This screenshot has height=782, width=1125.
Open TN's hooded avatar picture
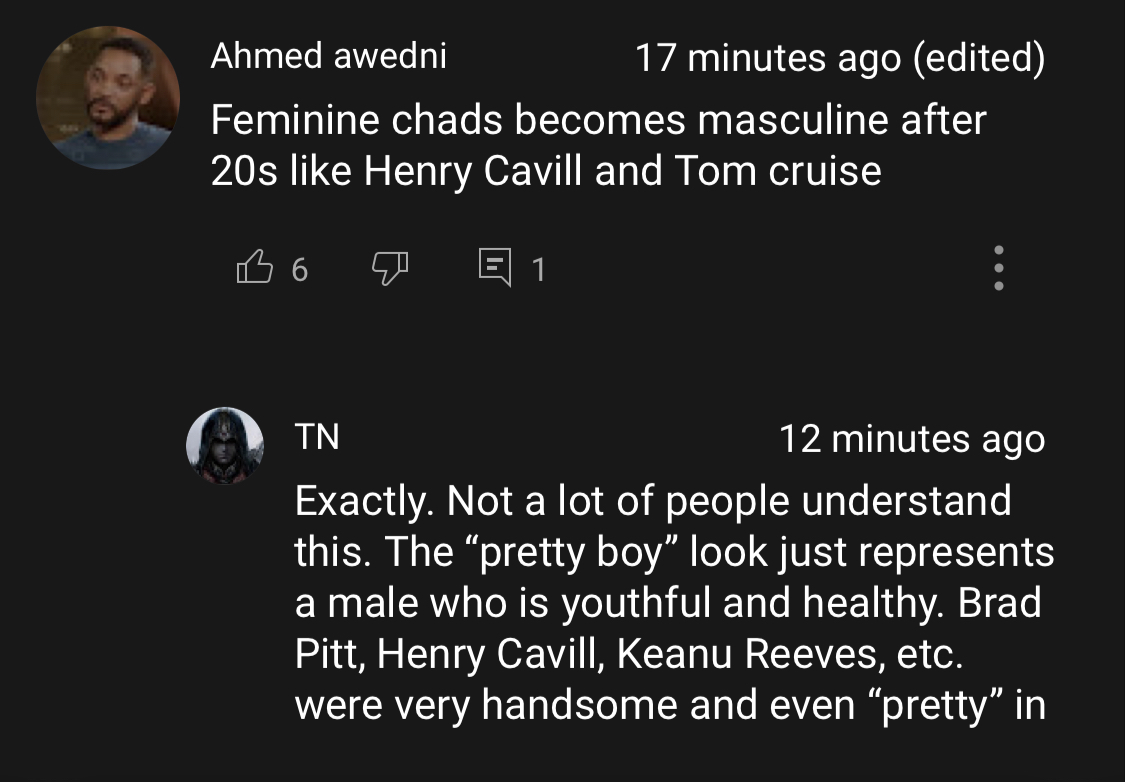(225, 445)
